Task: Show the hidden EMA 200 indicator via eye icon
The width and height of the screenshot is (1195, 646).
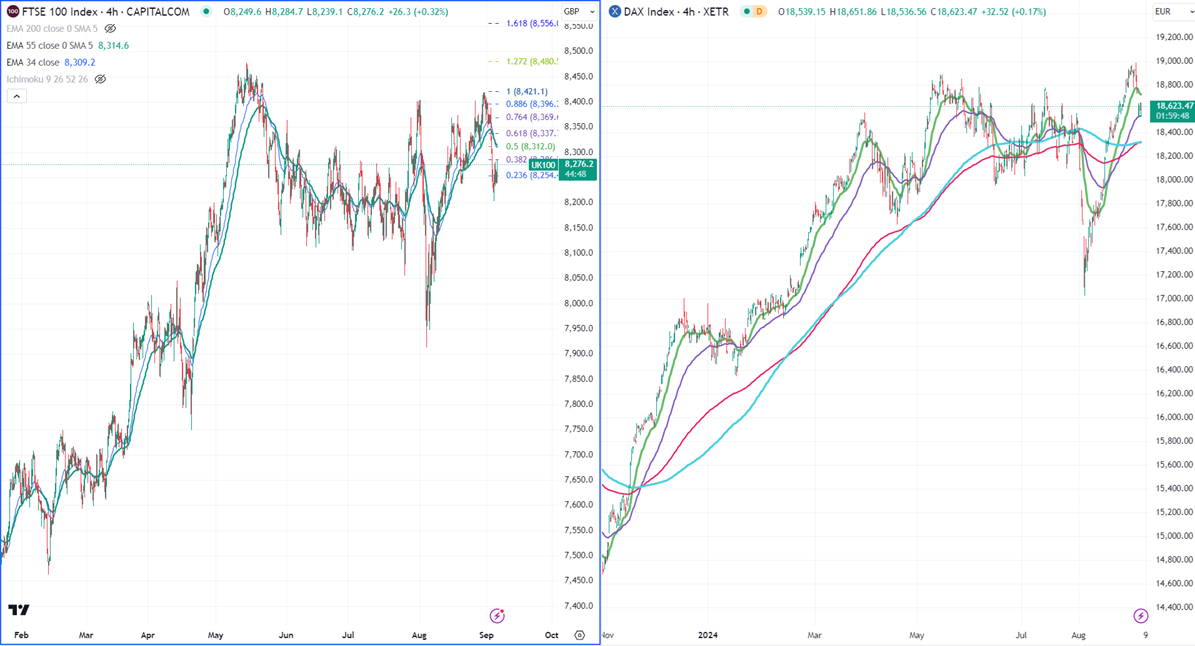Action: point(111,28)
